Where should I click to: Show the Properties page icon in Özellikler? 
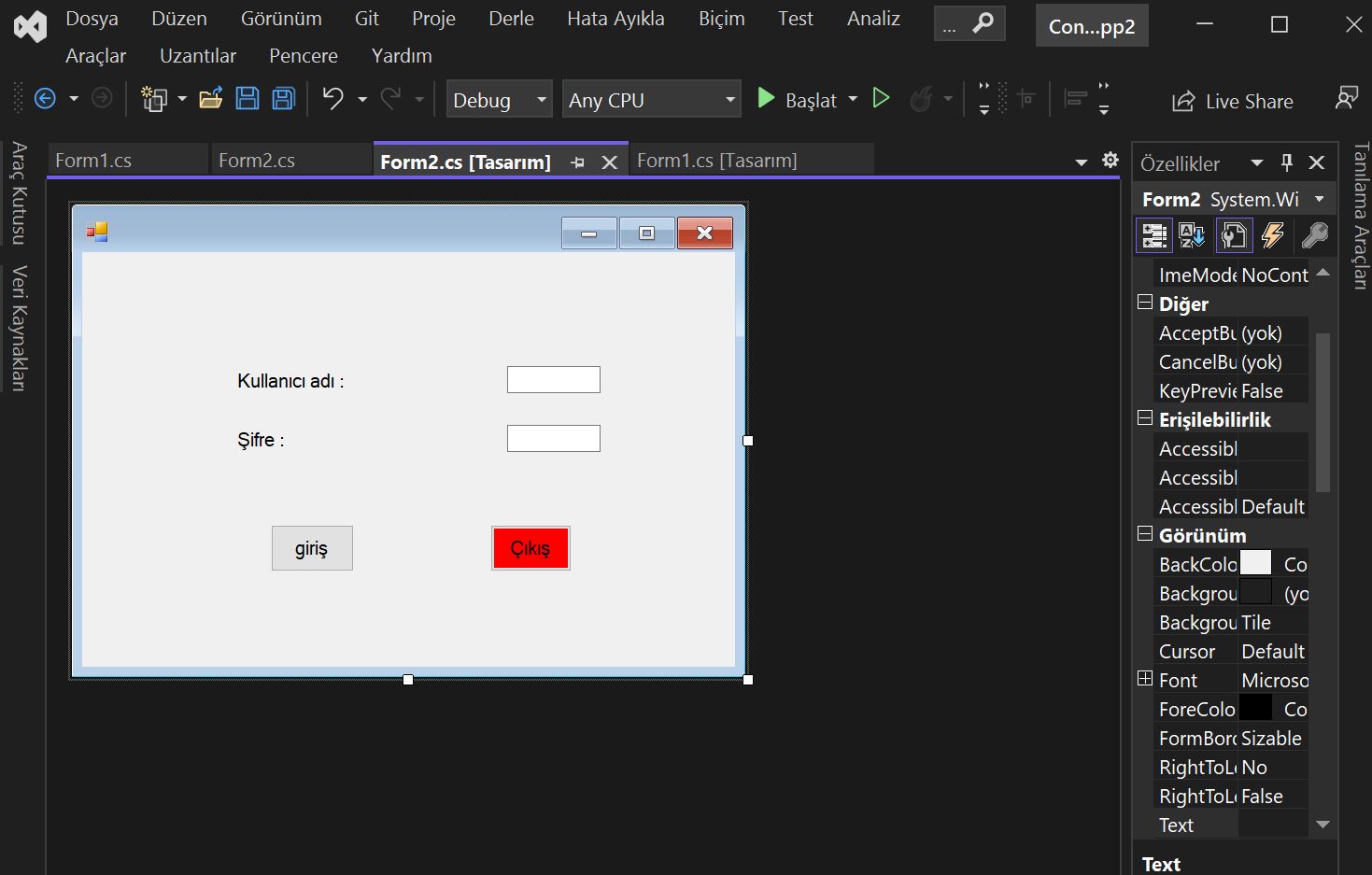point(1234,235)
